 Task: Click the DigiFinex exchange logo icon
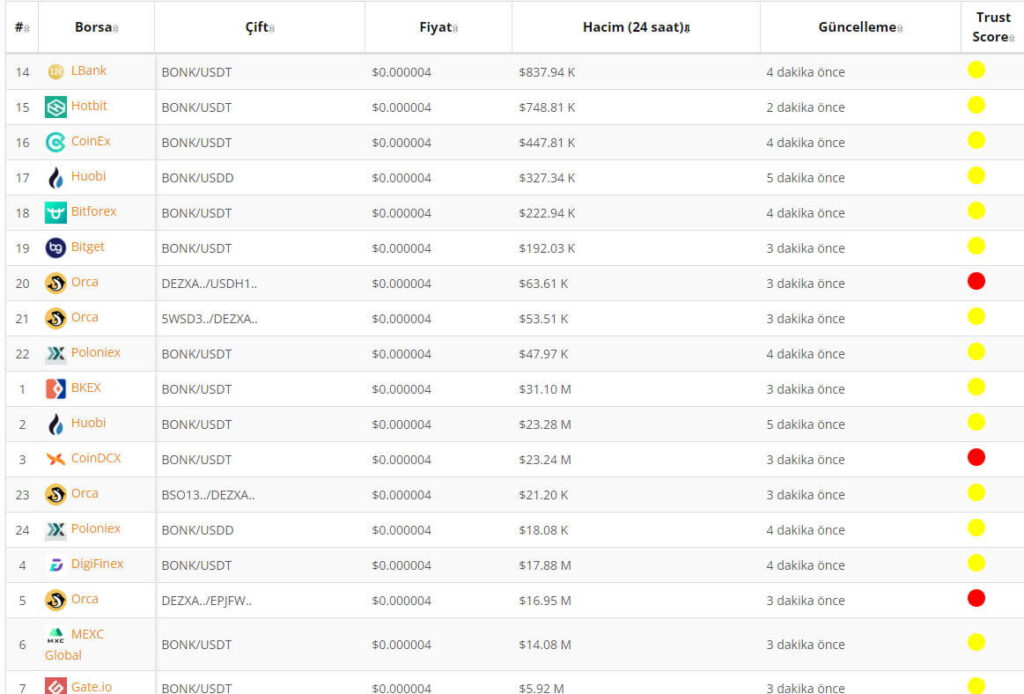pyautogui.click(x=56, y=565)
